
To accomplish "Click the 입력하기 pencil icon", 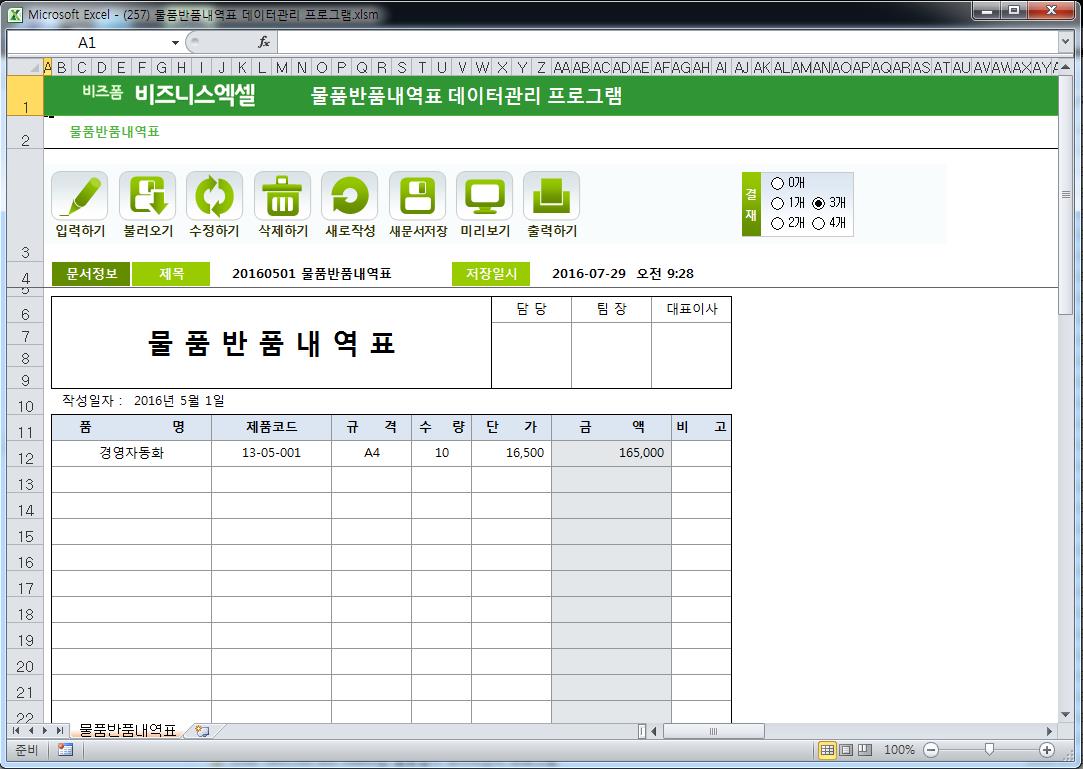I will [x=80, y=196].
